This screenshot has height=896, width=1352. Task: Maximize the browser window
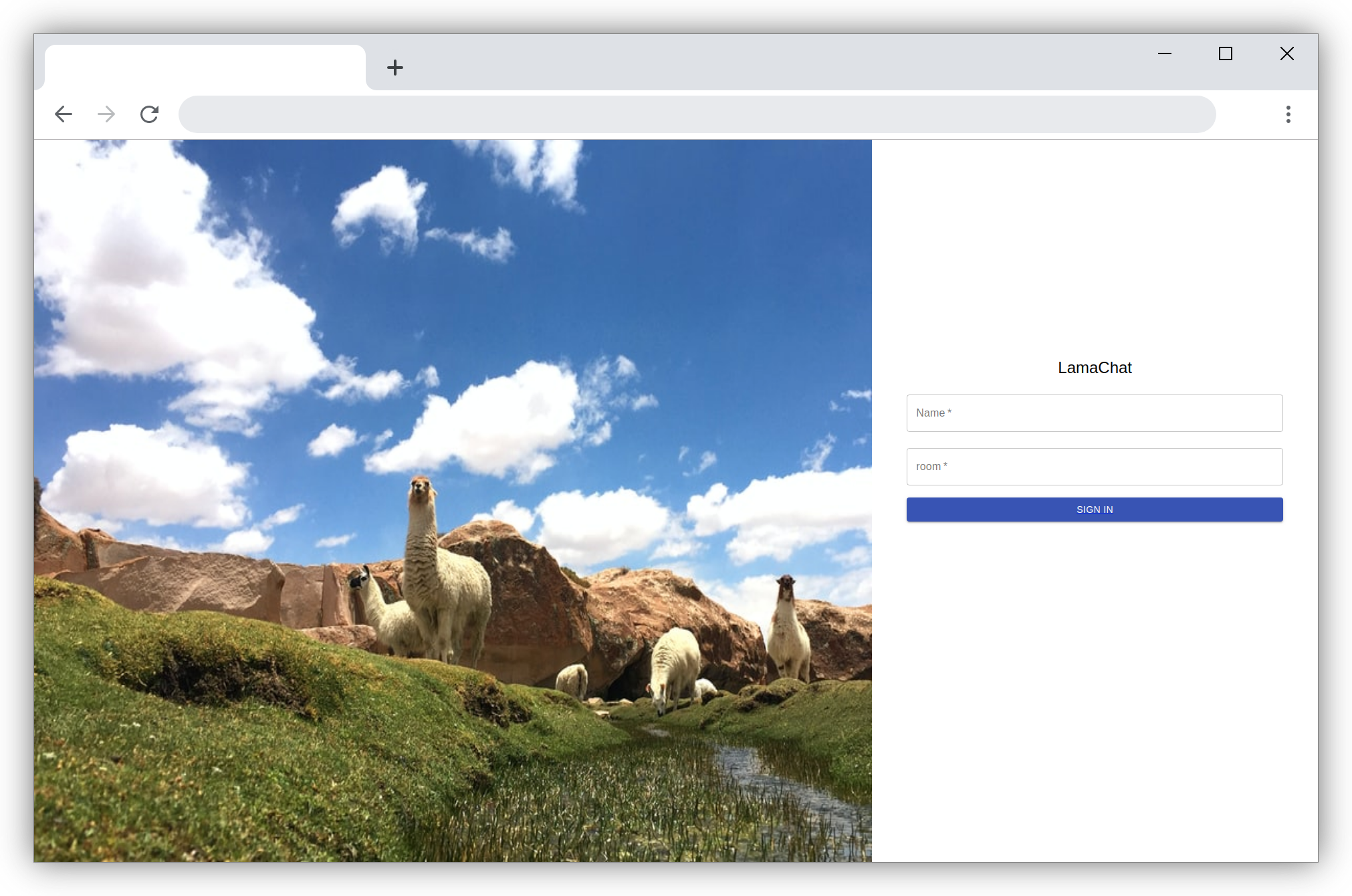coord(1226,53)
